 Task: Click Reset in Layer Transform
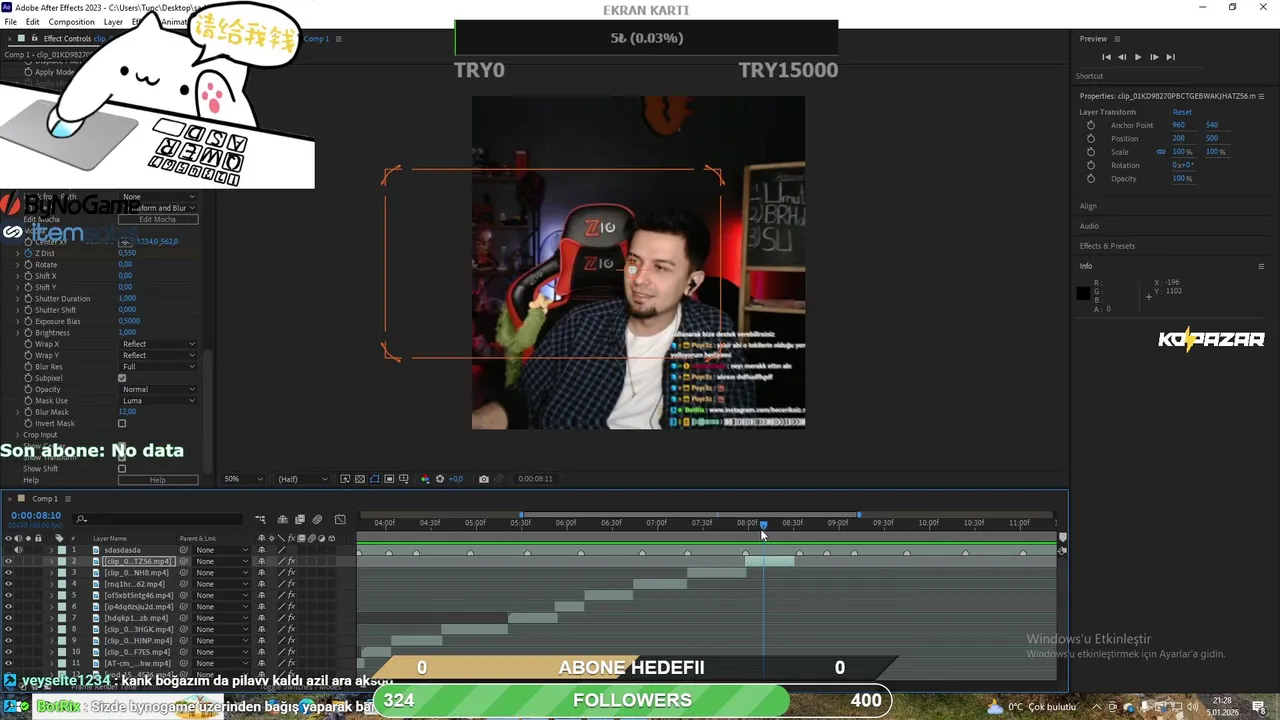(x=1182, y=112)
